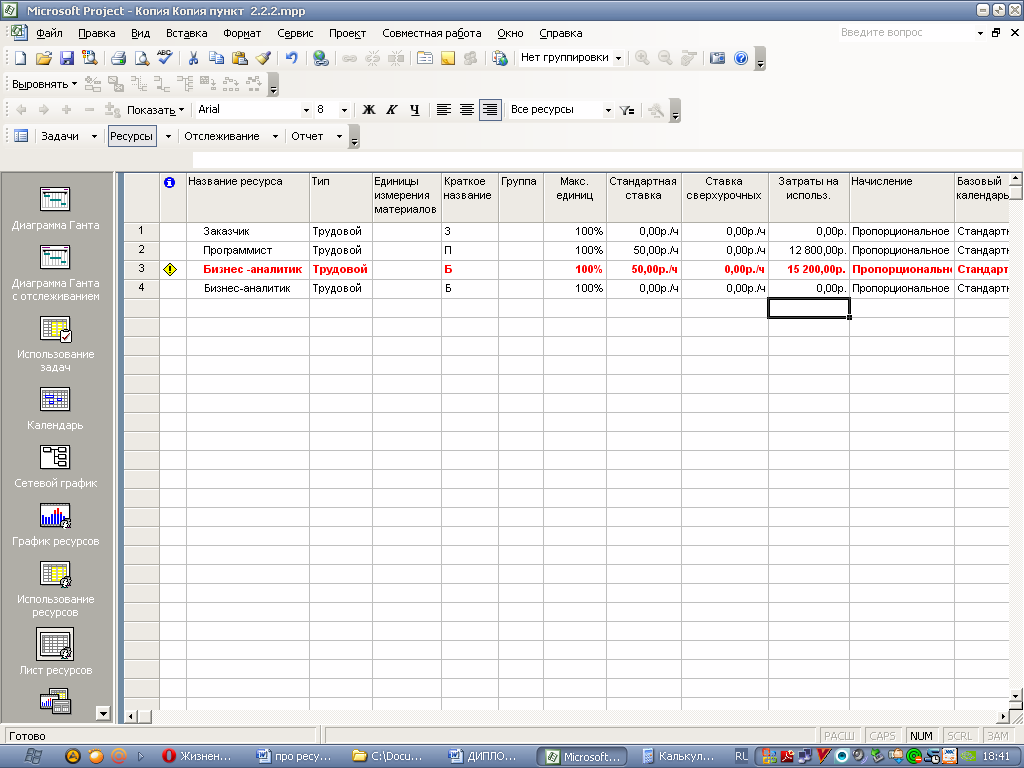Switch to Использование ресурсов view

click(56, 589)
